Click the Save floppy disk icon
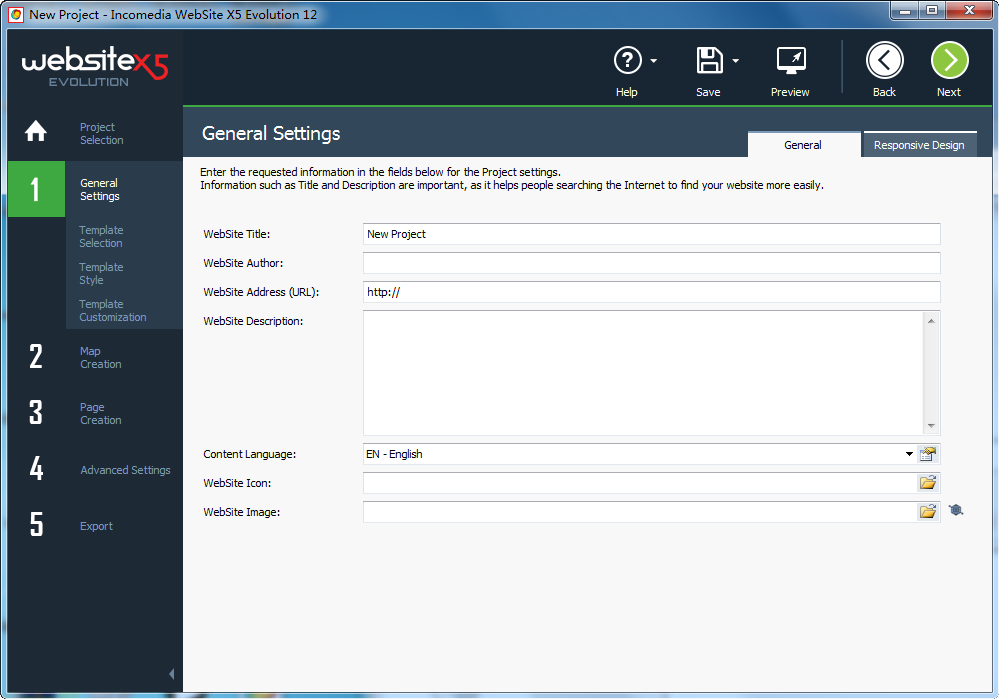Screen dimensions: 1000x700 [x=709, y=61]
